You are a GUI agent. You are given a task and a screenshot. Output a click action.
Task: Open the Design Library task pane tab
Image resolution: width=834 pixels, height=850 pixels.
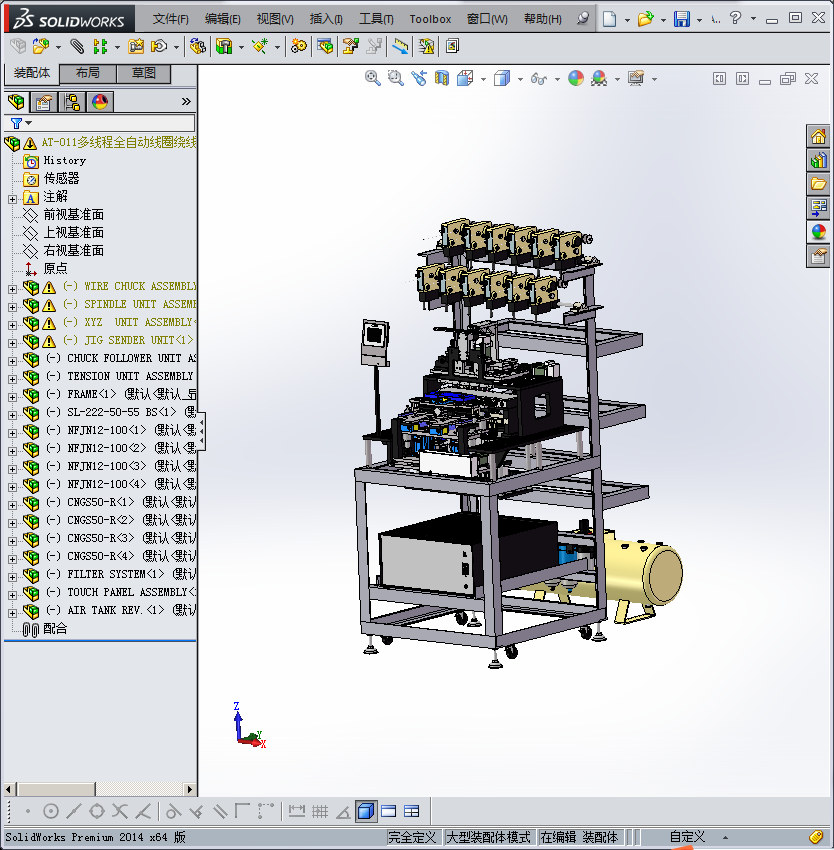click(x=818, y=160)
